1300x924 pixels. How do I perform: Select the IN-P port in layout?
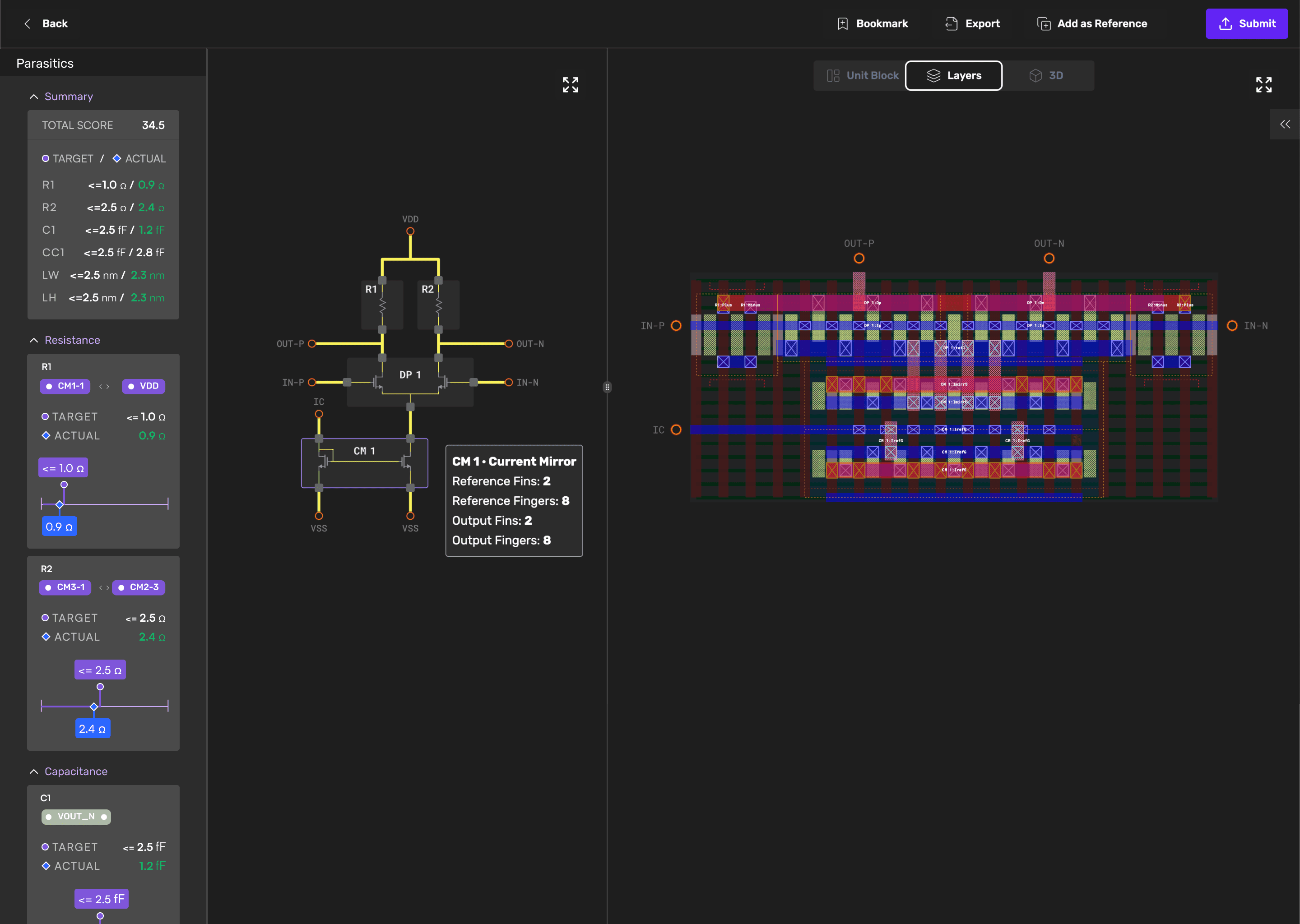676,325
